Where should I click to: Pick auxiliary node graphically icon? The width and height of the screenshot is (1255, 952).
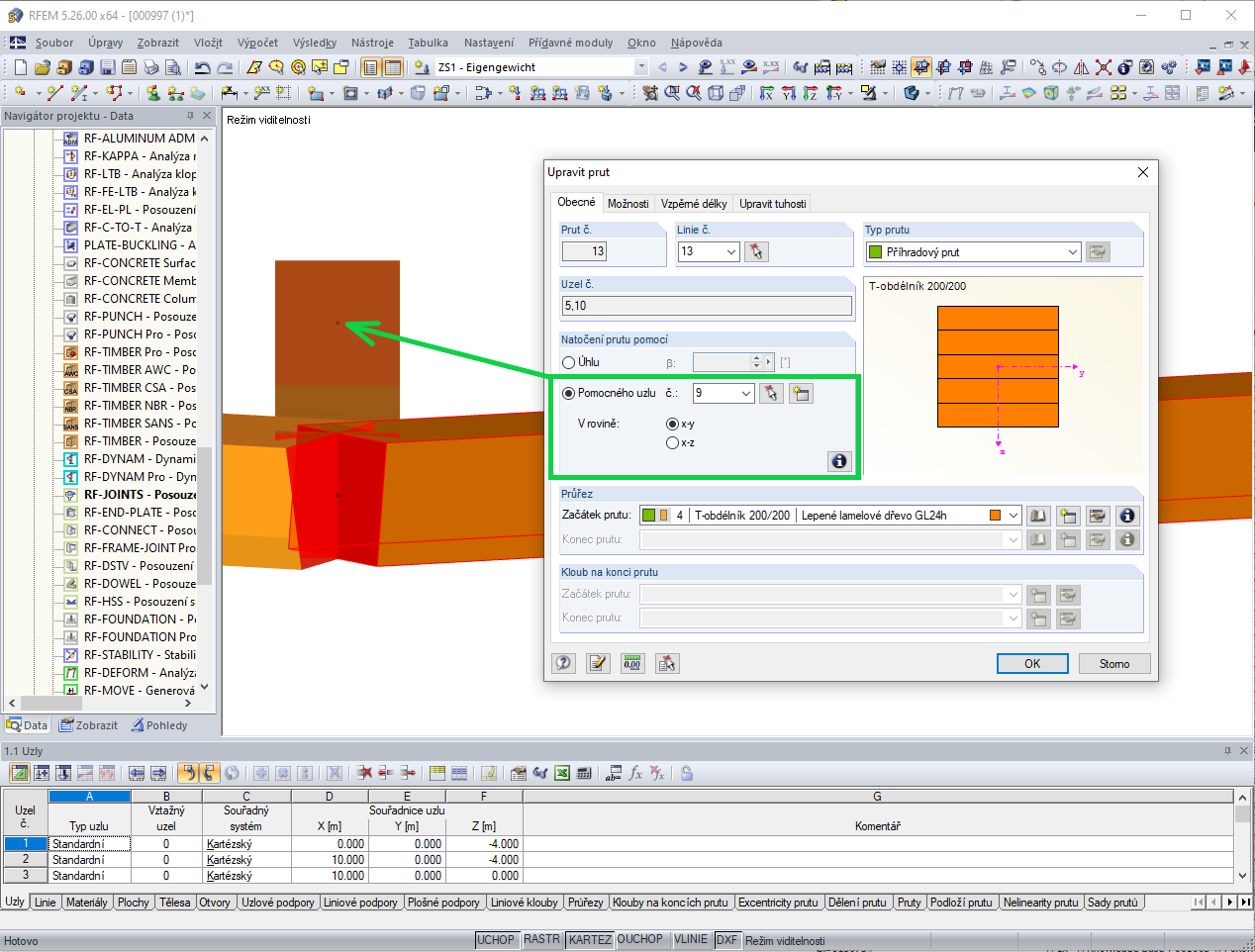771,393
